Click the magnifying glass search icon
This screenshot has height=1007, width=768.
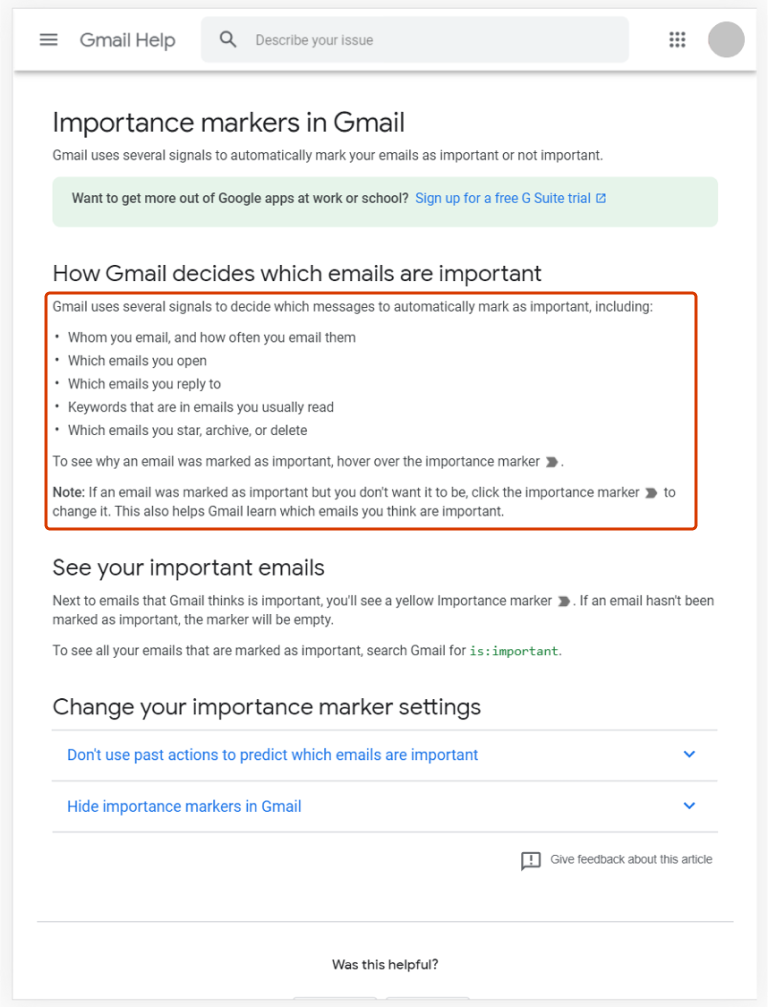(x=228, y=40)
